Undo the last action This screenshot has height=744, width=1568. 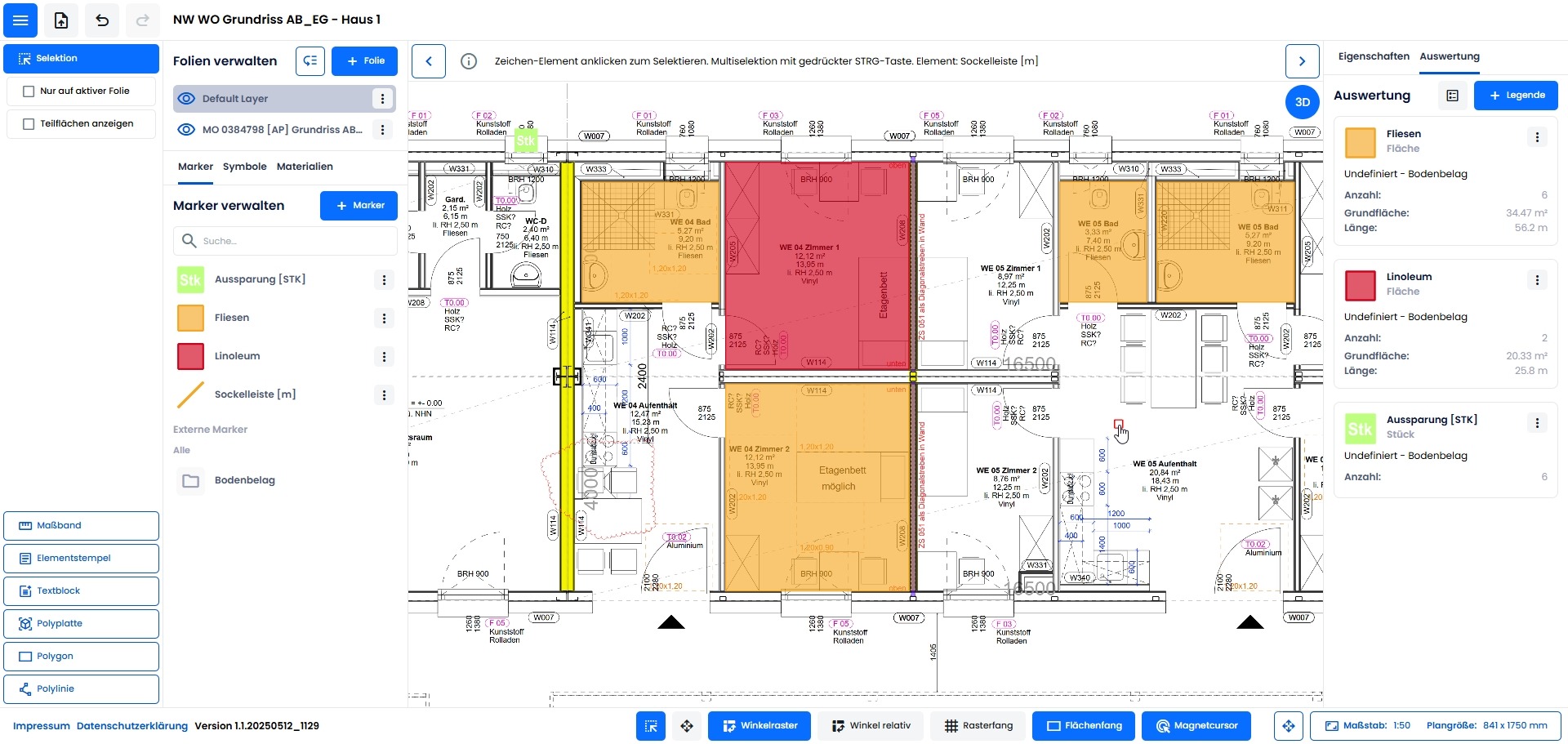coord(102,20)
